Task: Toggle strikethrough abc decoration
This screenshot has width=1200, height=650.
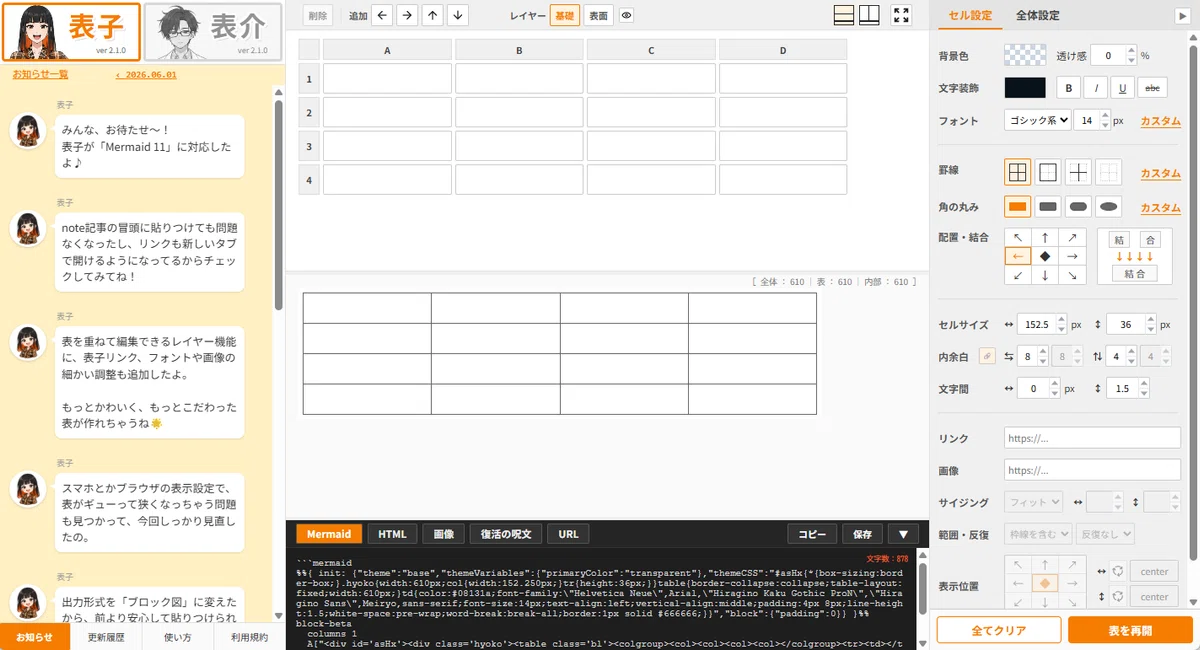Action: tap(1152, 88)
